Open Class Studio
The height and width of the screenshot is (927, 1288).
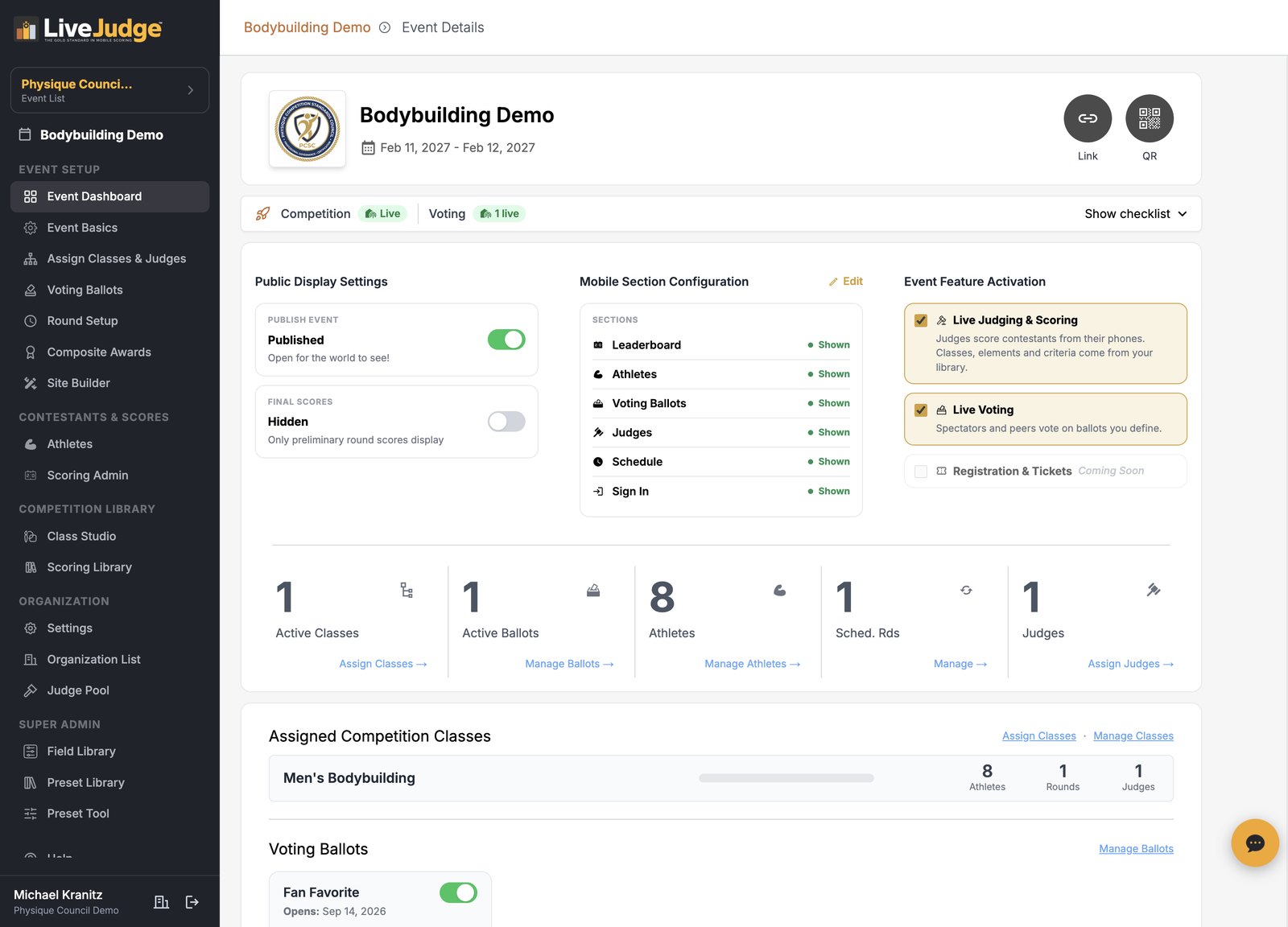(x=109, y=536)
